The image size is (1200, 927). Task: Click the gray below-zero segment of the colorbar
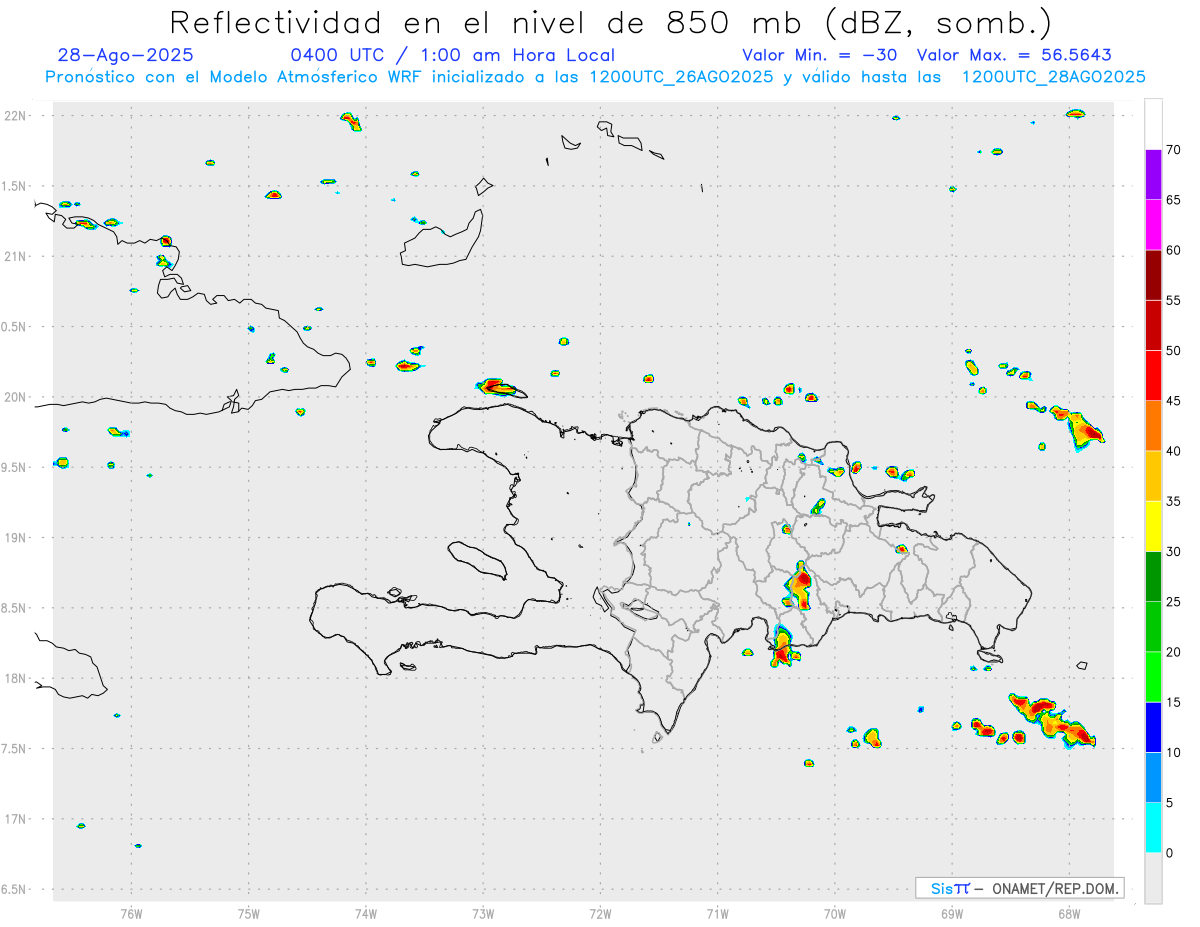tap(1153, 878)
